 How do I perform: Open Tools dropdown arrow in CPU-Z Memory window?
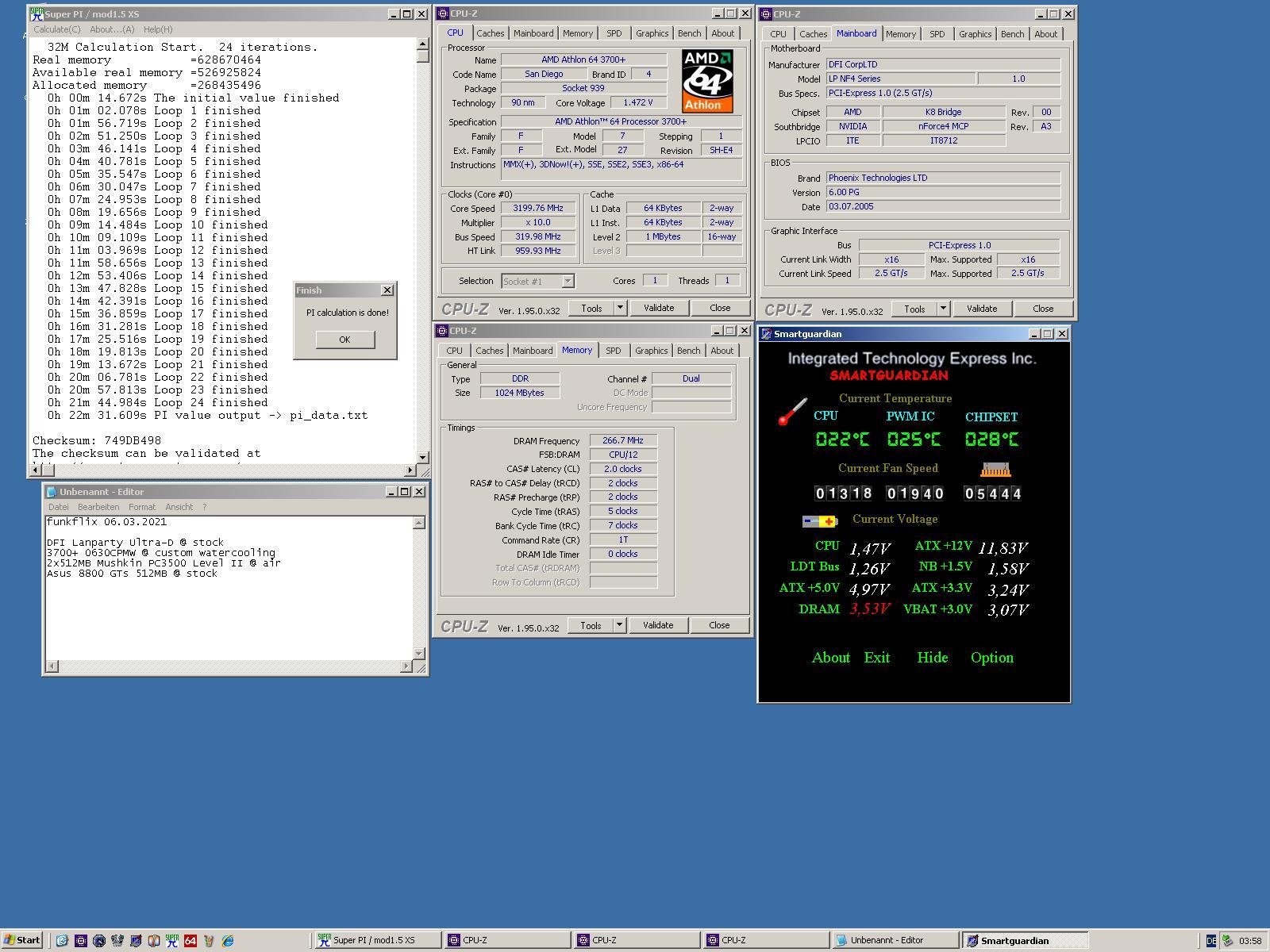[619, 625]
